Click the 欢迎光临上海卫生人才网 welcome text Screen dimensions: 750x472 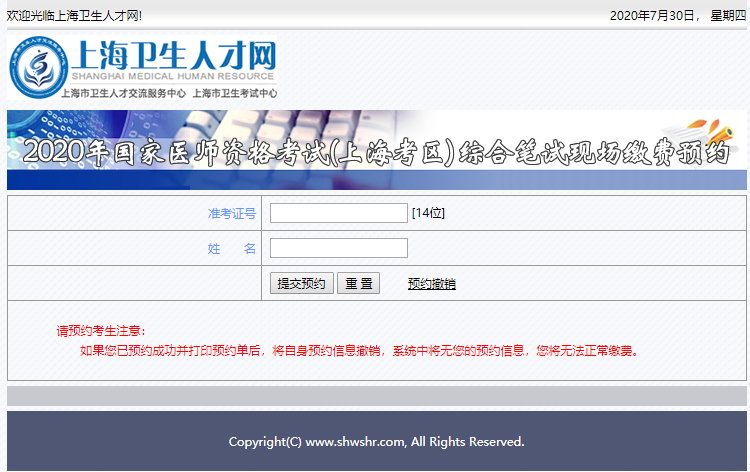point(75,15)
